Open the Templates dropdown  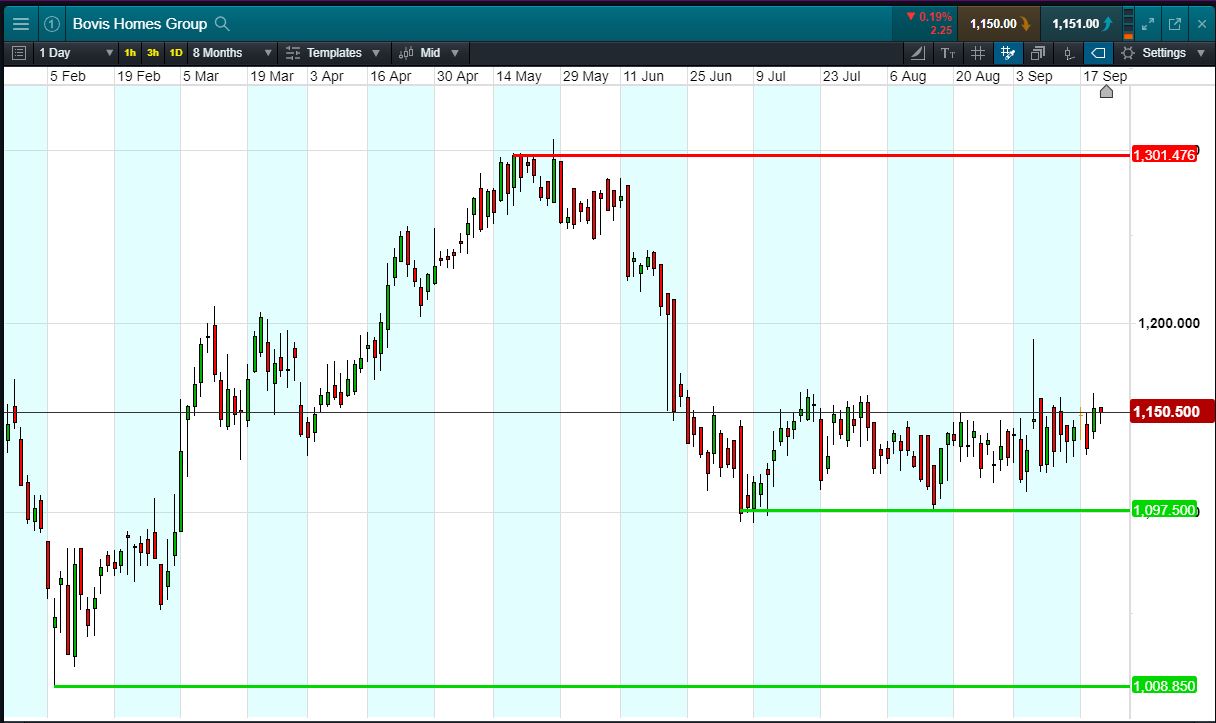point(332,53)
